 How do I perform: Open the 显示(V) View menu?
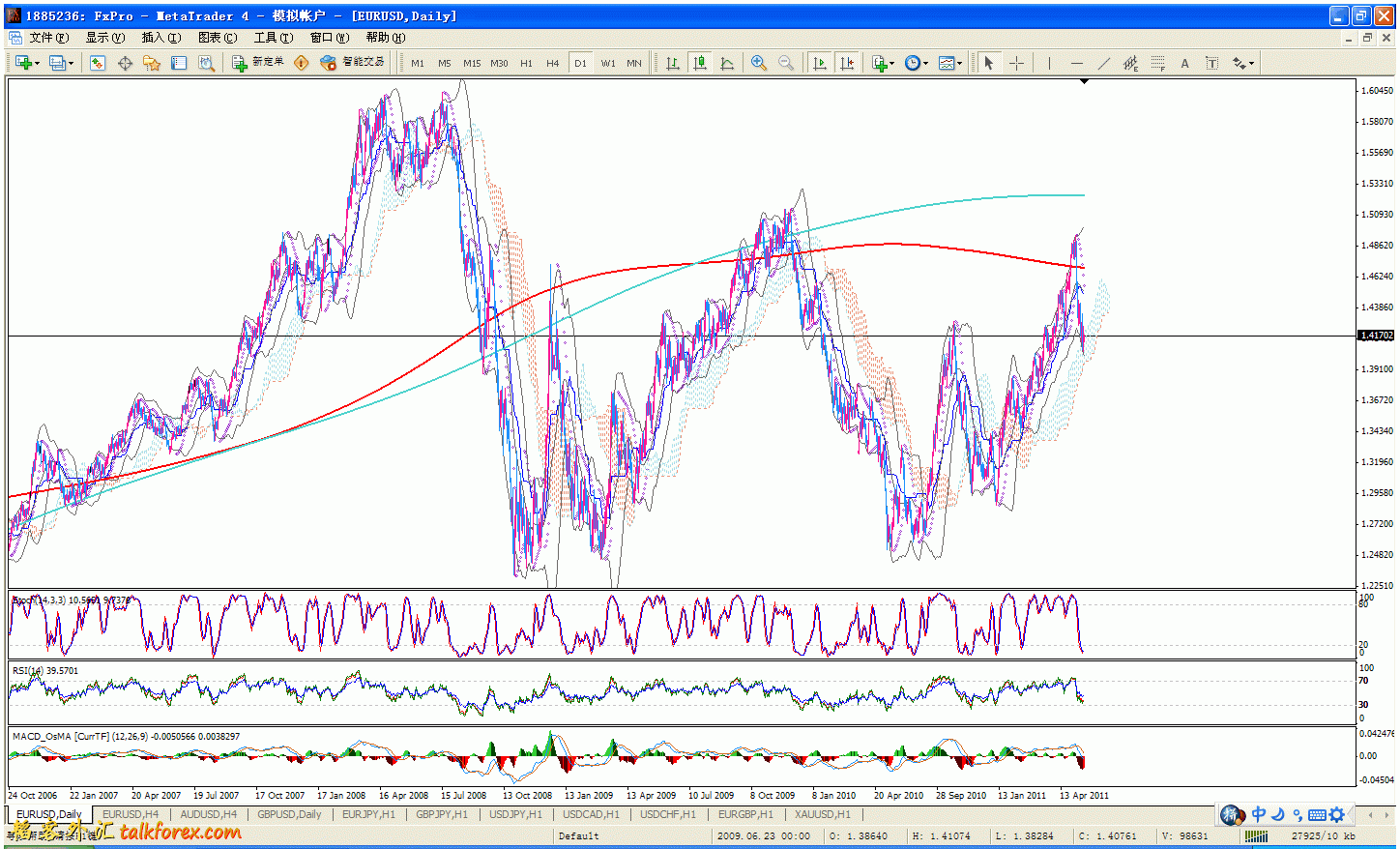[105, 38]
